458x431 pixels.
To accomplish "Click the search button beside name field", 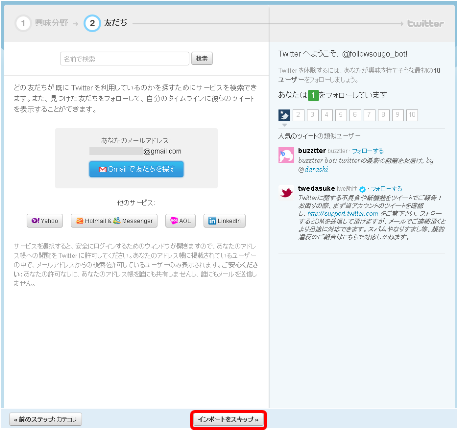I will pyautogui.click(x=202, y=58).
